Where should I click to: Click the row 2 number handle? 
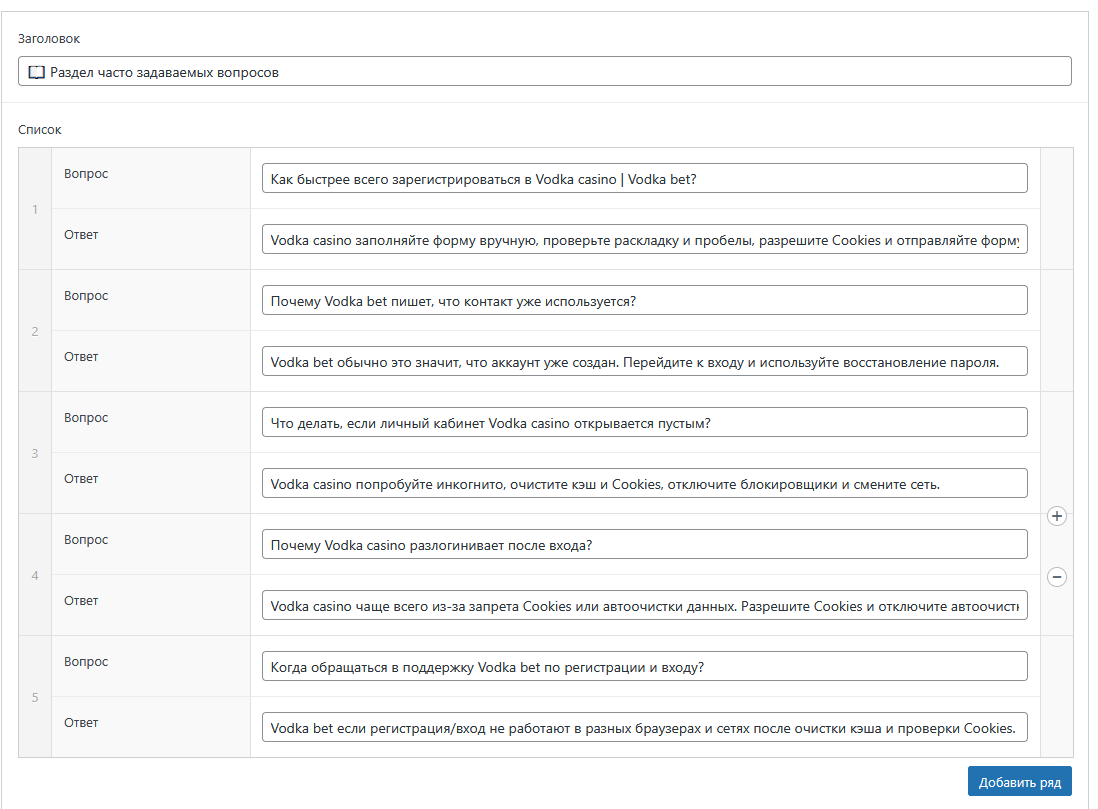coord(35,331)
